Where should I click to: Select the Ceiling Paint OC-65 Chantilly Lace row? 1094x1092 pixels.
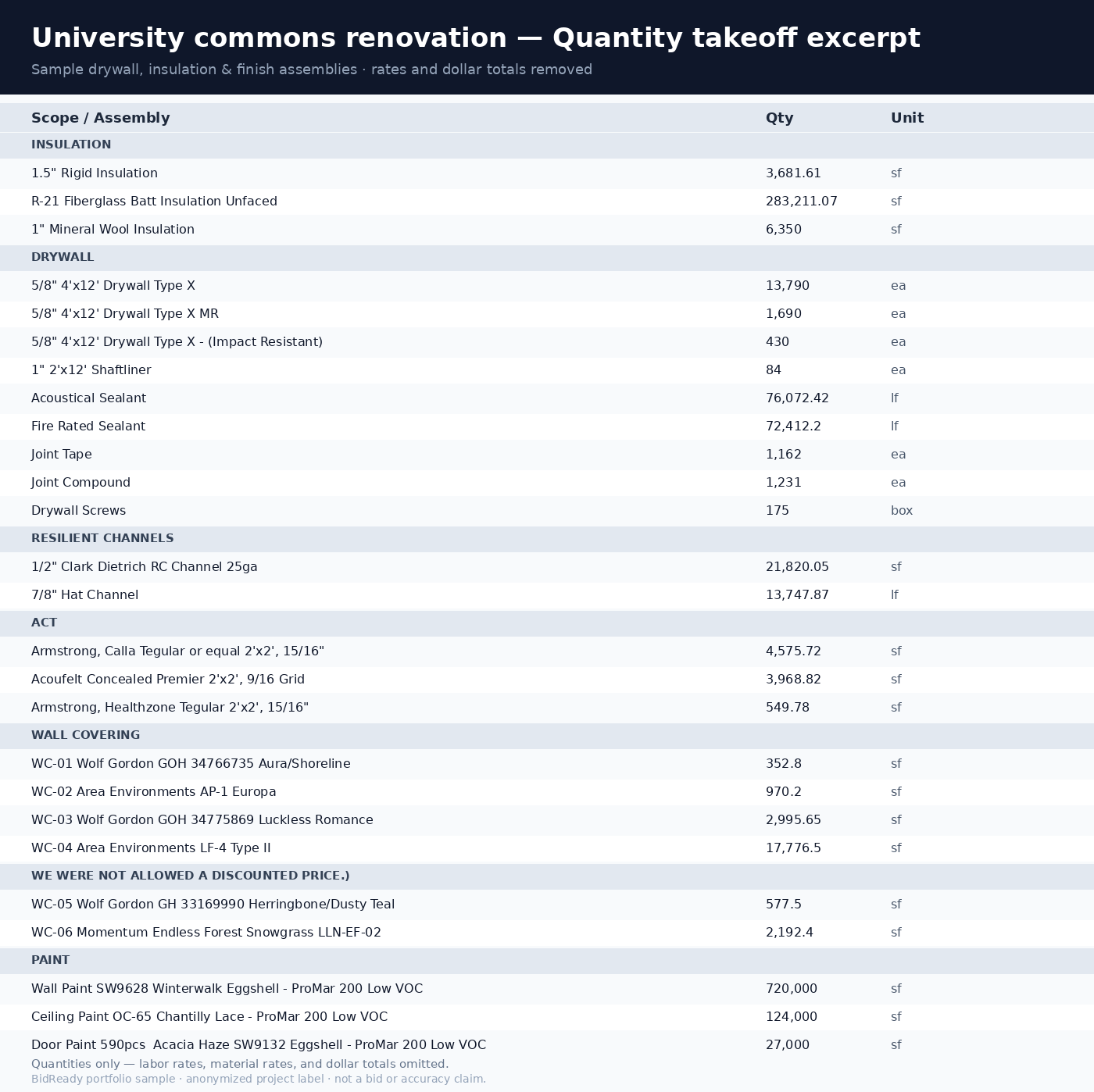[x=547, y=1017]
